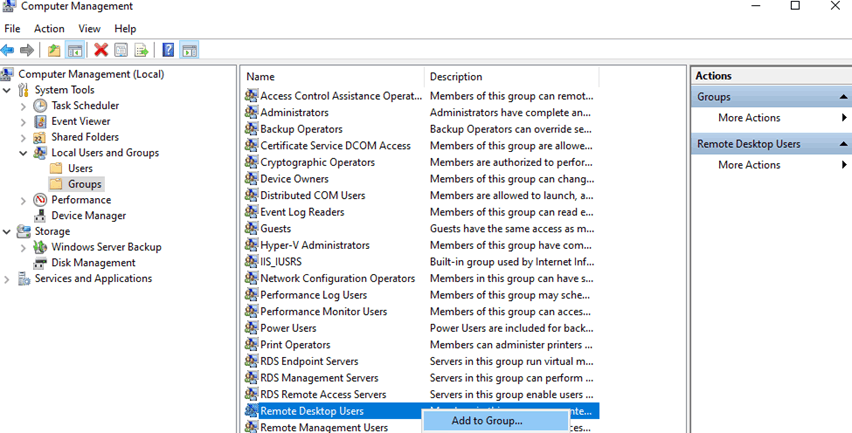Collapse the System Tools tree node
The width and height of the screenshot is (852, 433).
[7, 90]
